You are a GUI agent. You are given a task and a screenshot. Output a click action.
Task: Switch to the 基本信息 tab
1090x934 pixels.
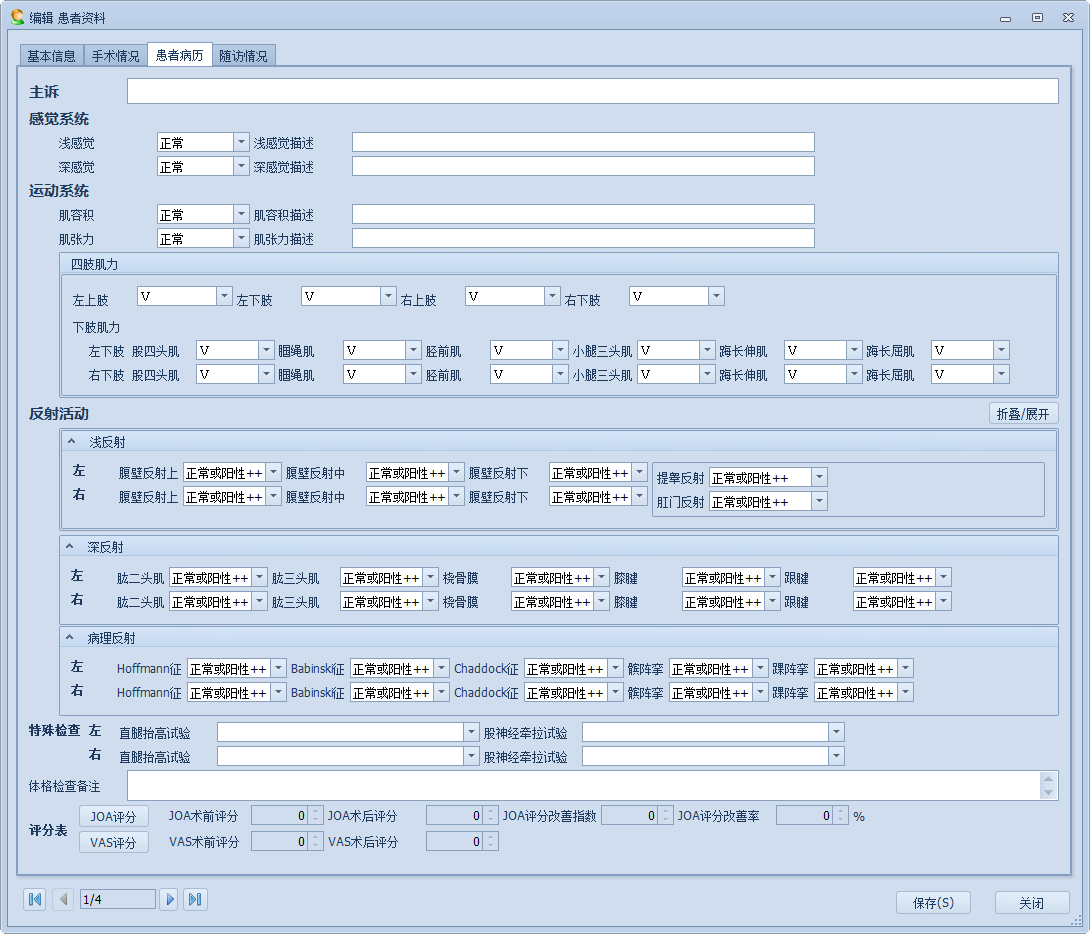click(51, 56)
